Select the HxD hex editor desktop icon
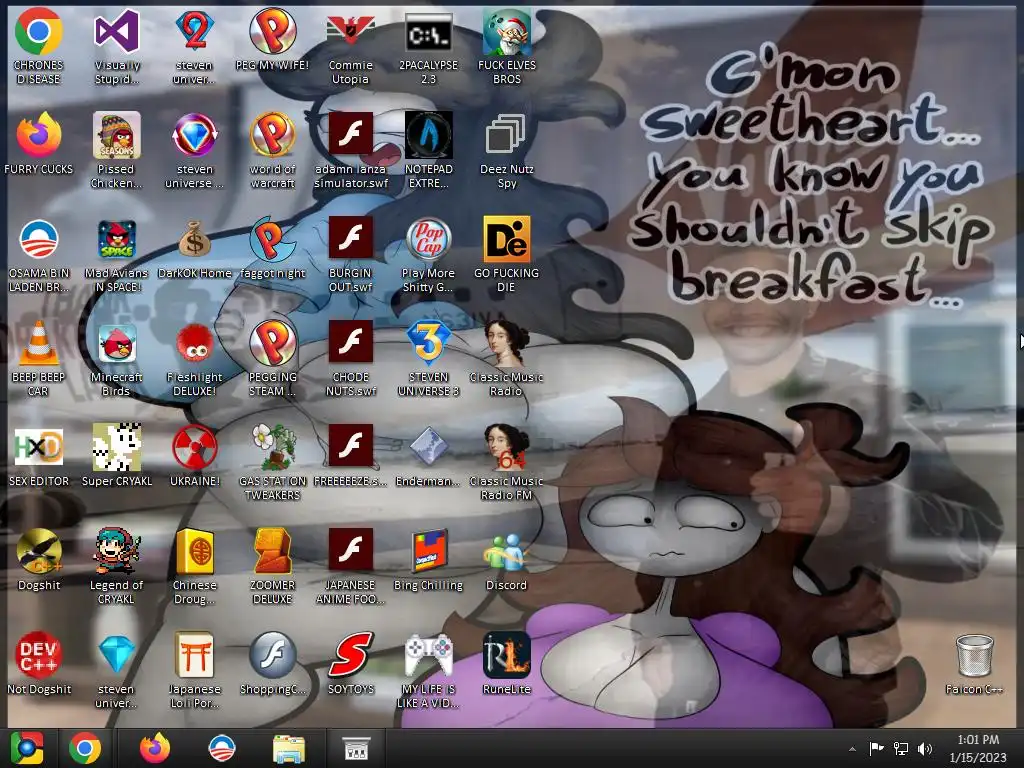Image resolution: width=1024 pixels, height=768 pixels. pyautogui.click(x=39, y=447)
